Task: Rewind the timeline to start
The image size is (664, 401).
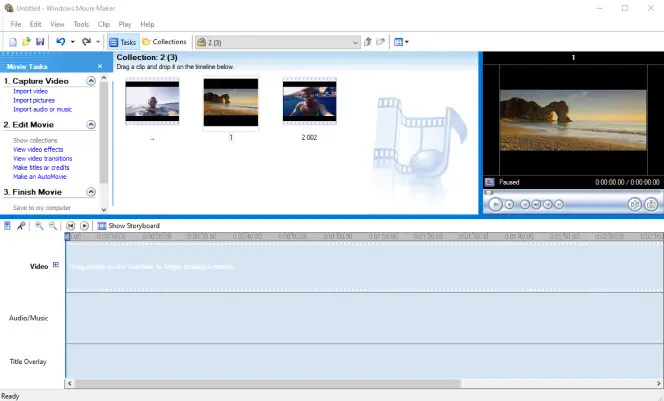Action: coord(70,226)
